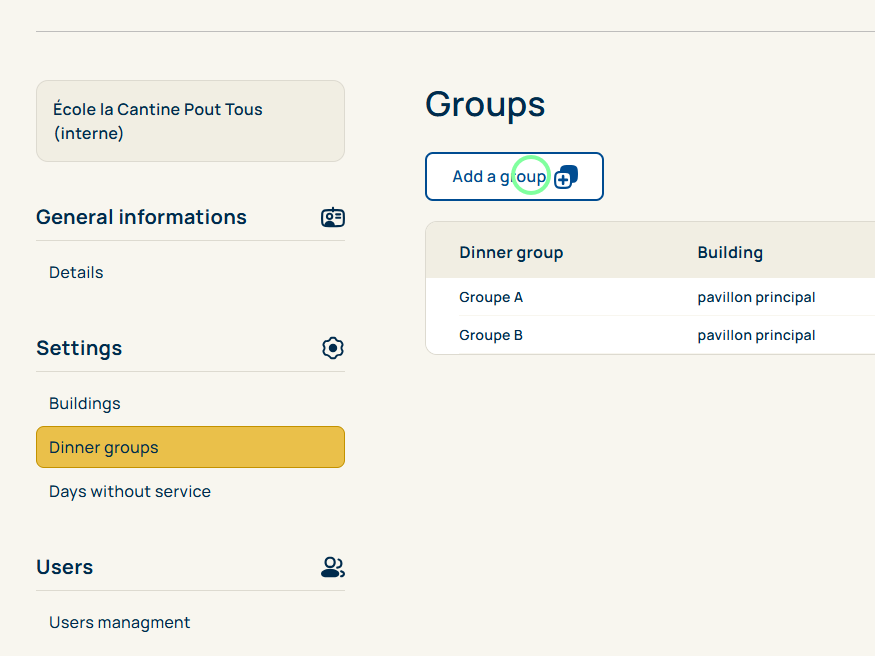Click the Dinner group column header
Screen dimensions: 876x656
click(511, 252)
